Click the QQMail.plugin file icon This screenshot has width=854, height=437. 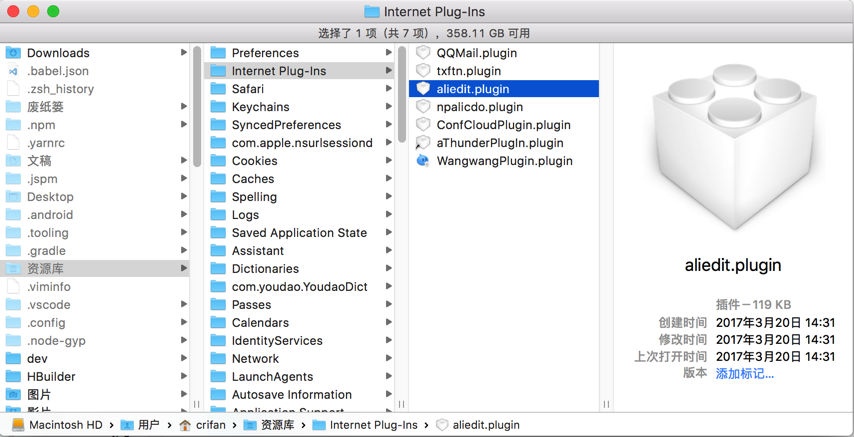tap(423, 53)
